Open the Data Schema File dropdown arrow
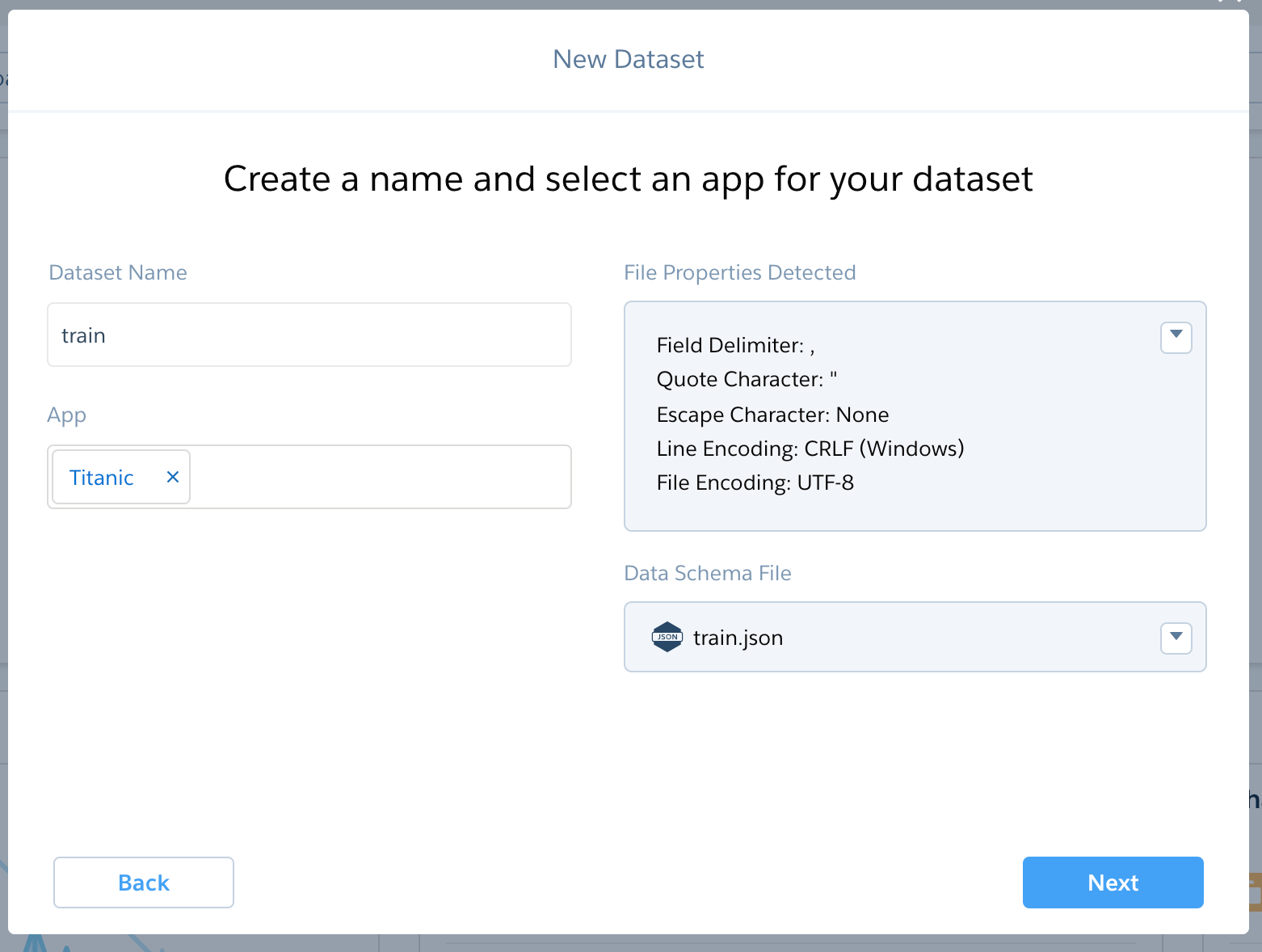 pyautogui.click(x=1176, y=638)
